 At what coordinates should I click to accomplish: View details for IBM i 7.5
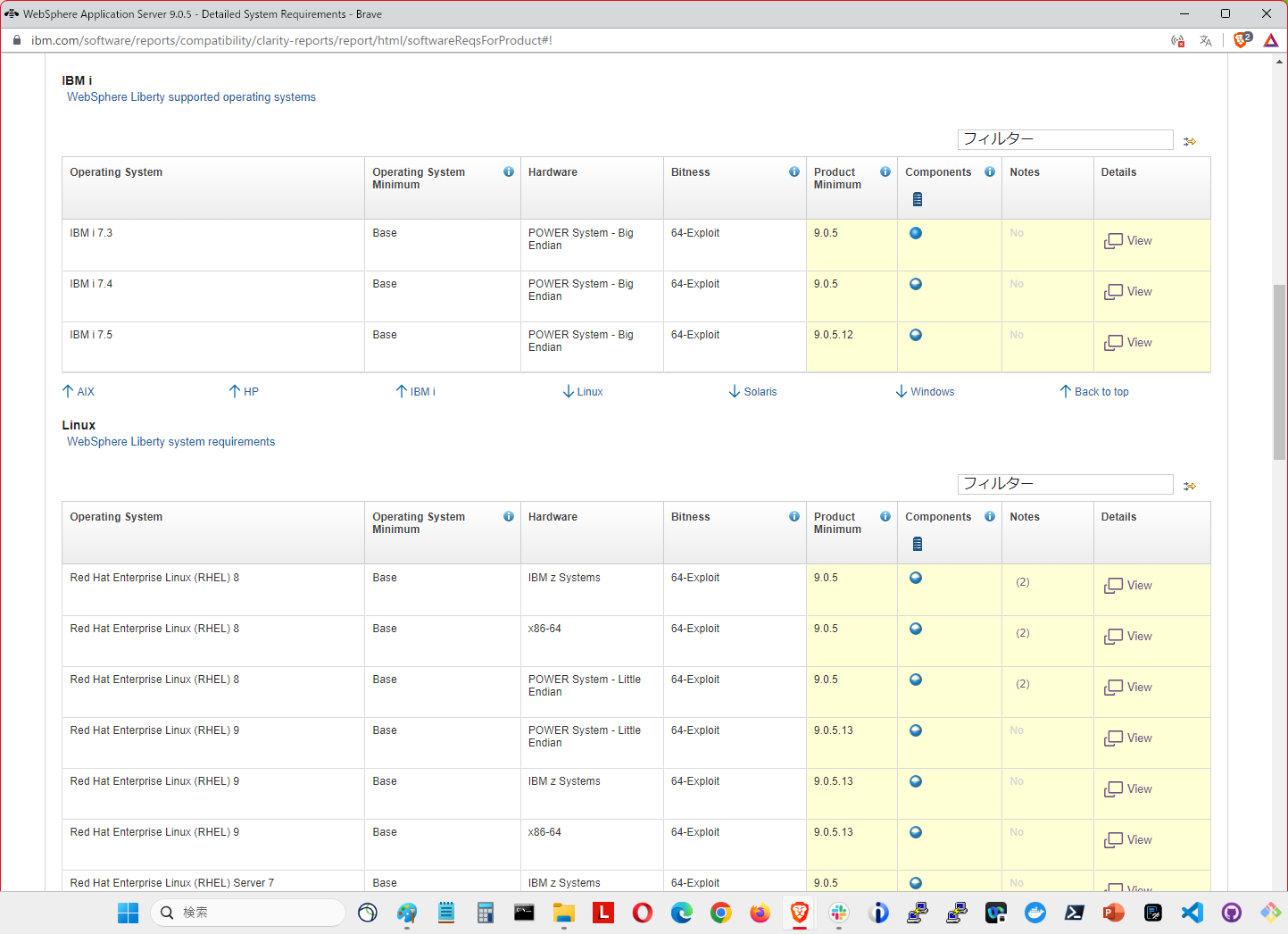tap(1128, 343)
